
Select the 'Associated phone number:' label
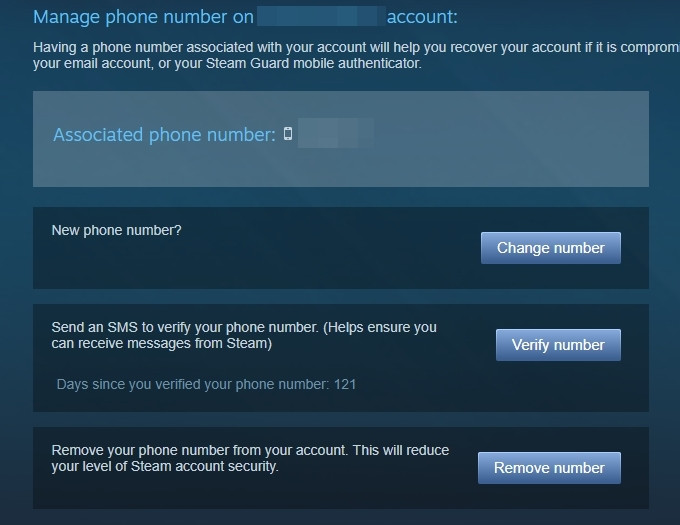(x=164, y=135)
